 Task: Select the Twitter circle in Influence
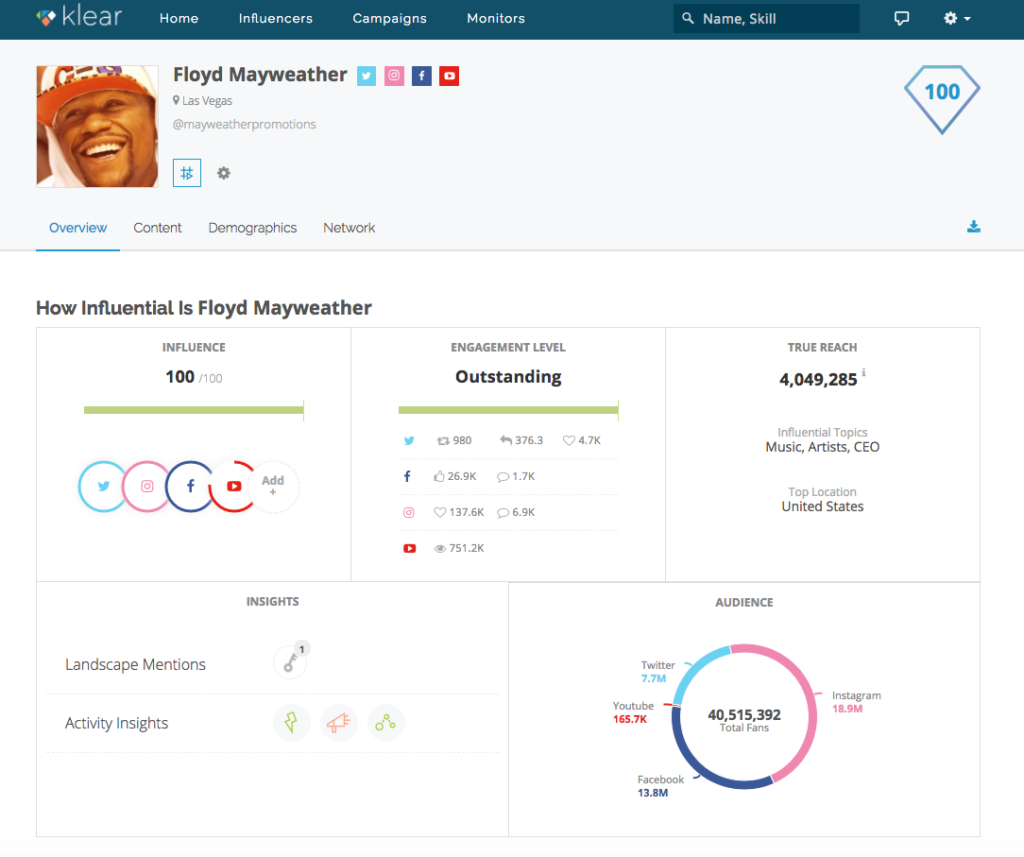click(103, 486)
